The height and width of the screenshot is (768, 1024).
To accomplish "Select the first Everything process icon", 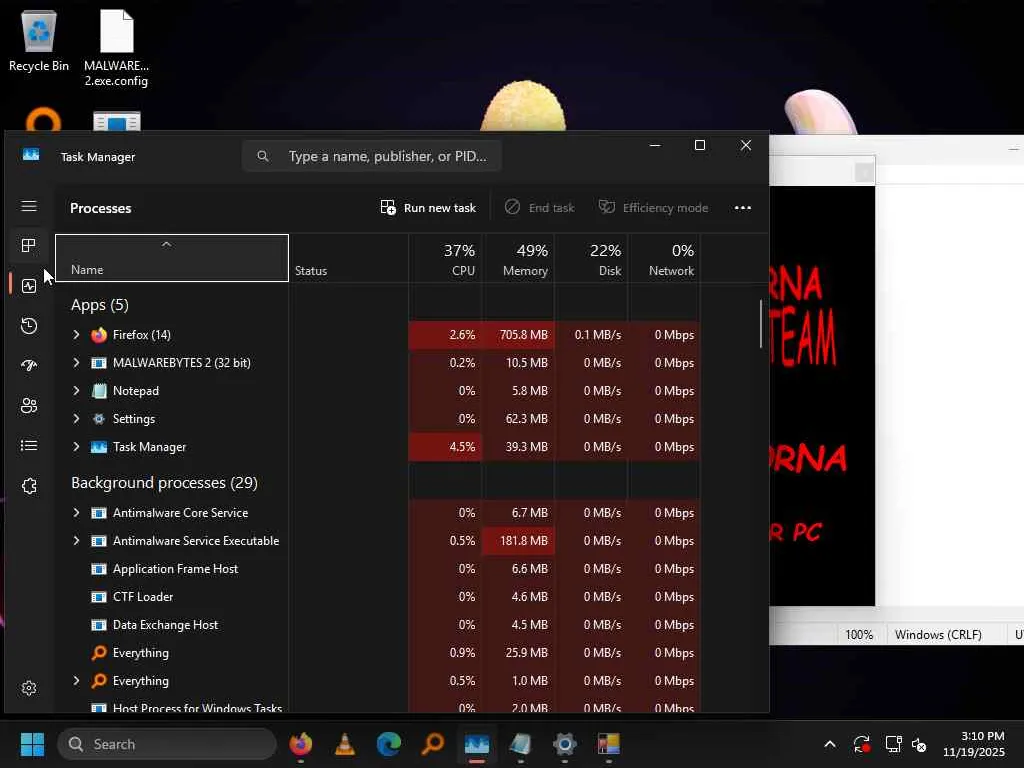I will [99, 652].
